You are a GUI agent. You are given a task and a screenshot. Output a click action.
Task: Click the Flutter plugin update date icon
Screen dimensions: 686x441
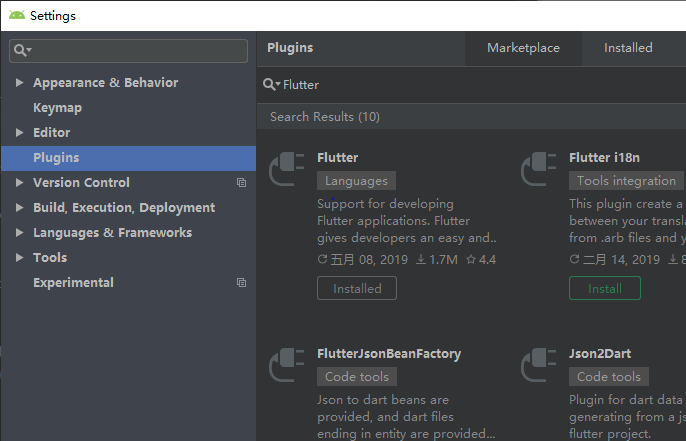pyautogui.click(x=322, y=259)
